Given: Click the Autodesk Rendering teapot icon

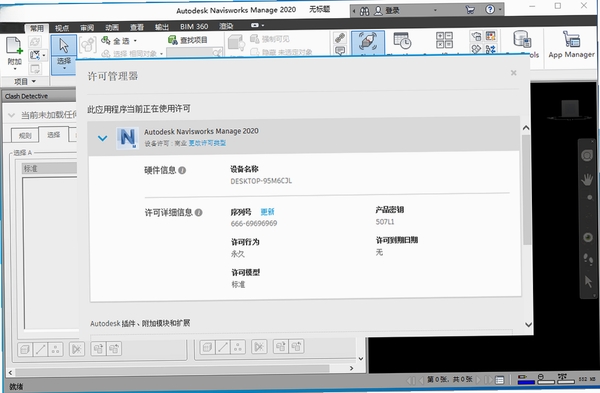Looking at the screenshot, I should pos(476,36).
